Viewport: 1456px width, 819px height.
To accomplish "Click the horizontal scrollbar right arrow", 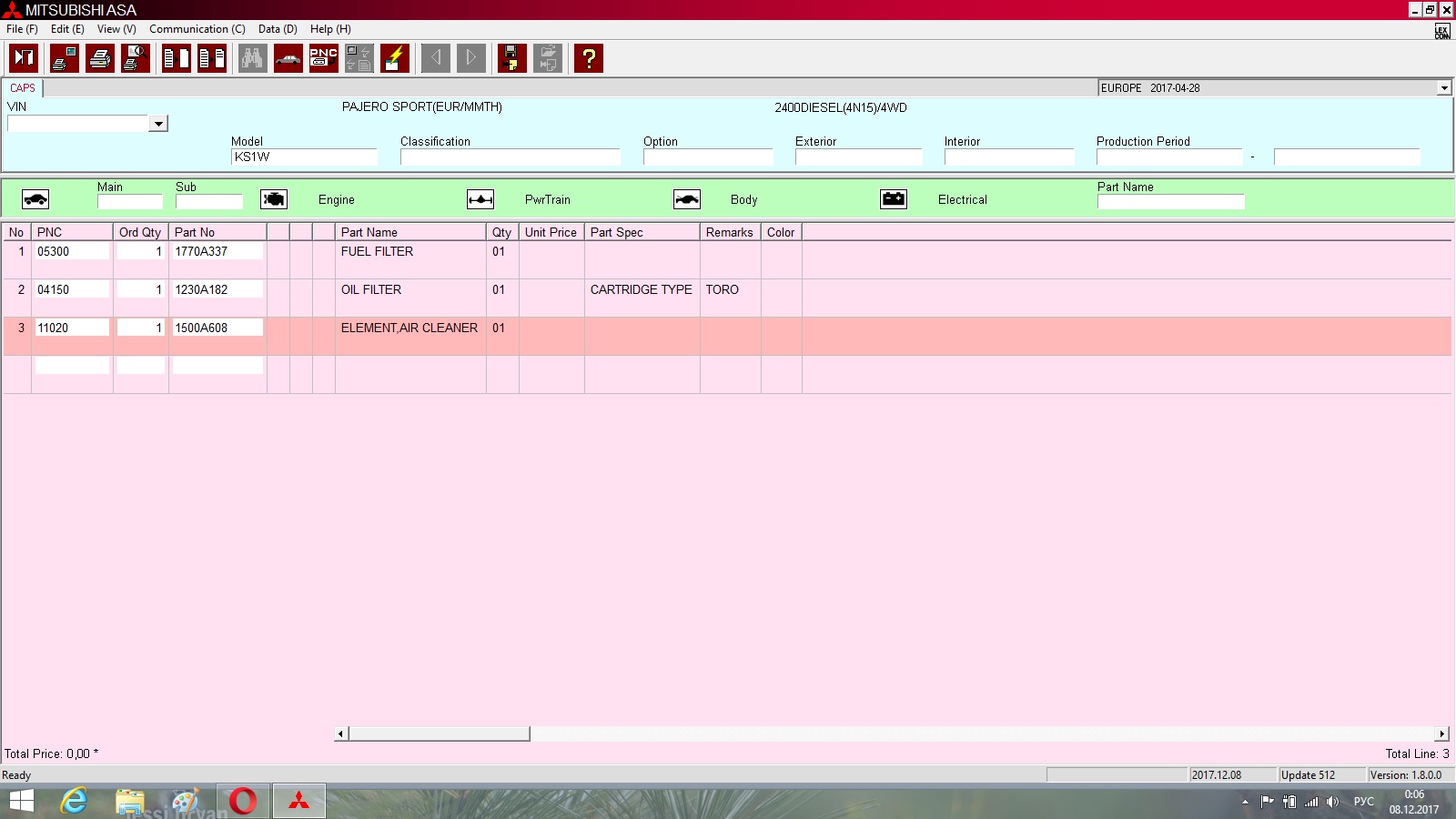I will (x=1442, y=733).
